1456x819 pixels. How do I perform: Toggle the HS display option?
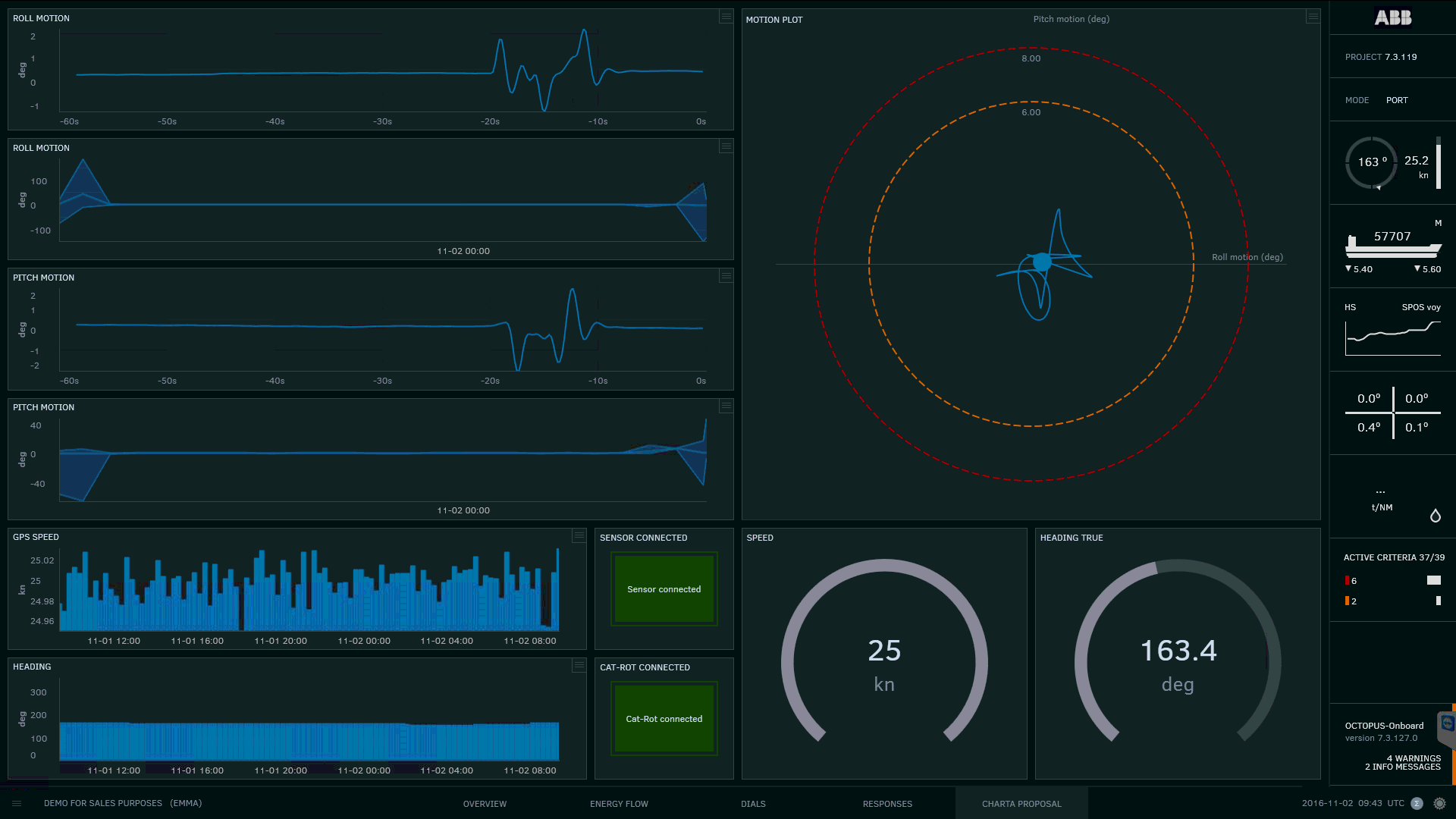pyautogui.click(x=1350, y=307)
